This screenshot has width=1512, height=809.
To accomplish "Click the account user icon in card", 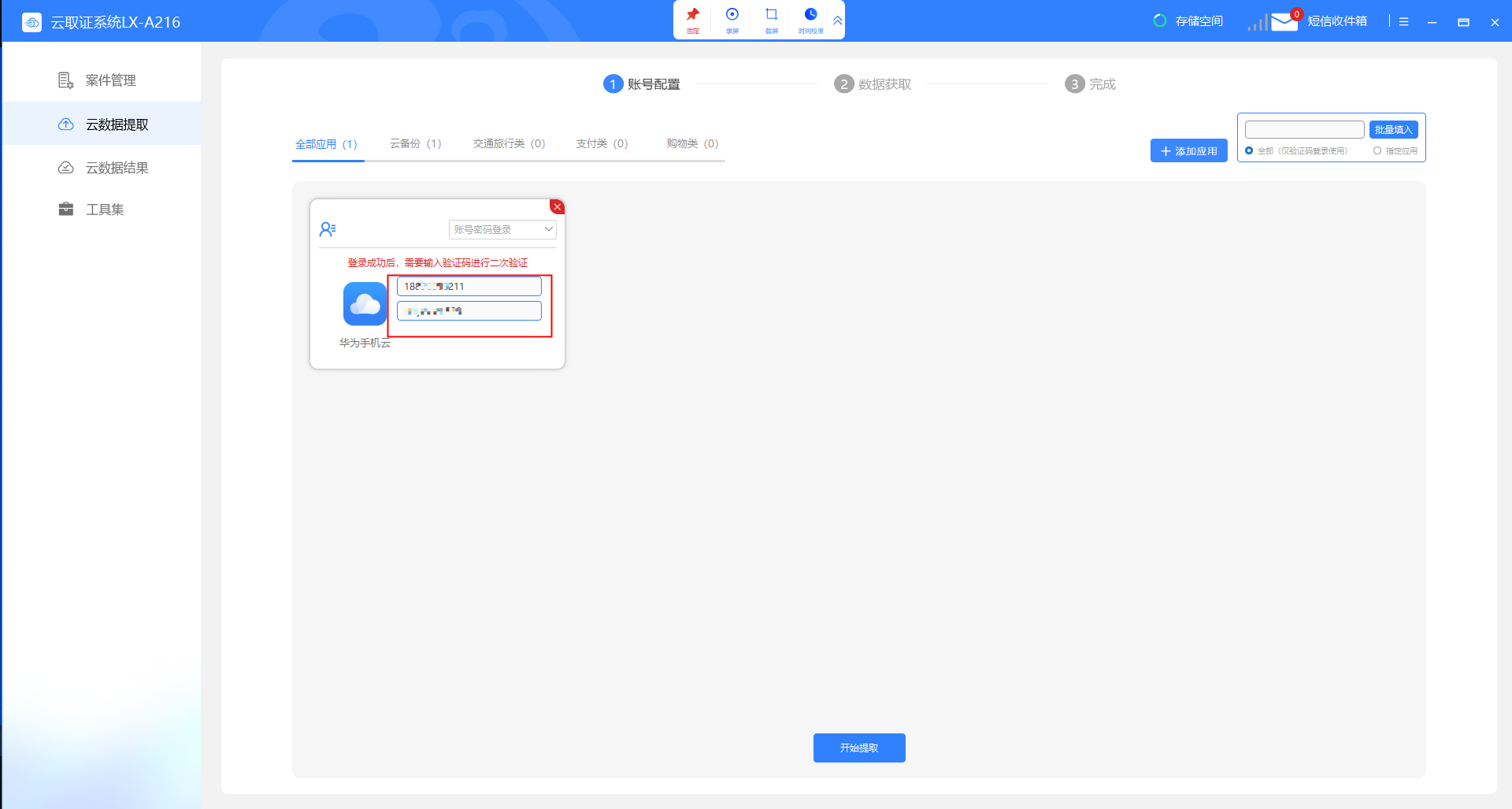I will coord(328,229).
